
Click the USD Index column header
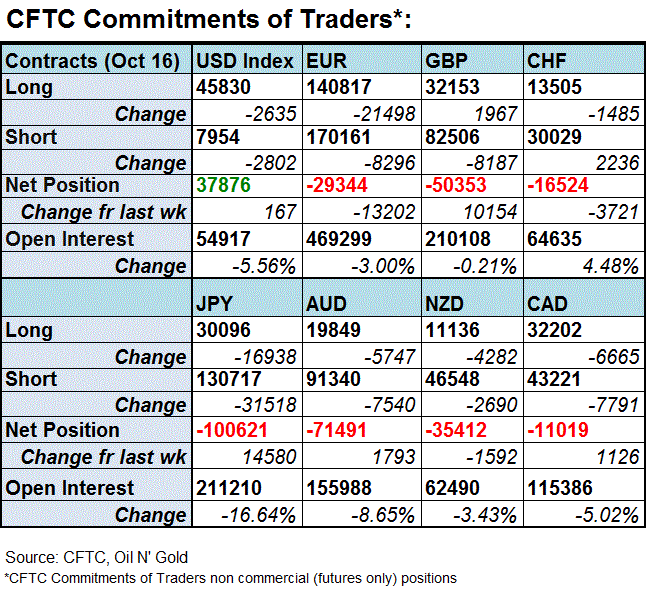(244, 61)
